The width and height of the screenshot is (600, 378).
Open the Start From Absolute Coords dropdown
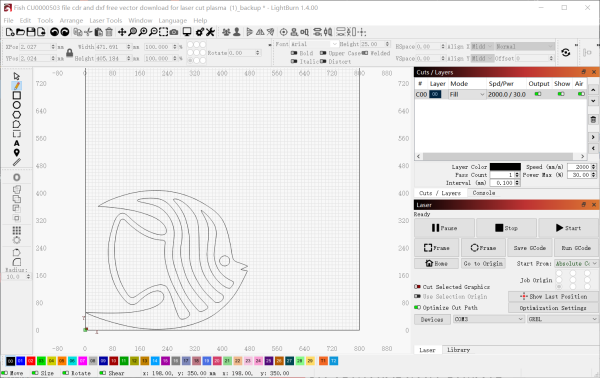click(x=576, y=264)
